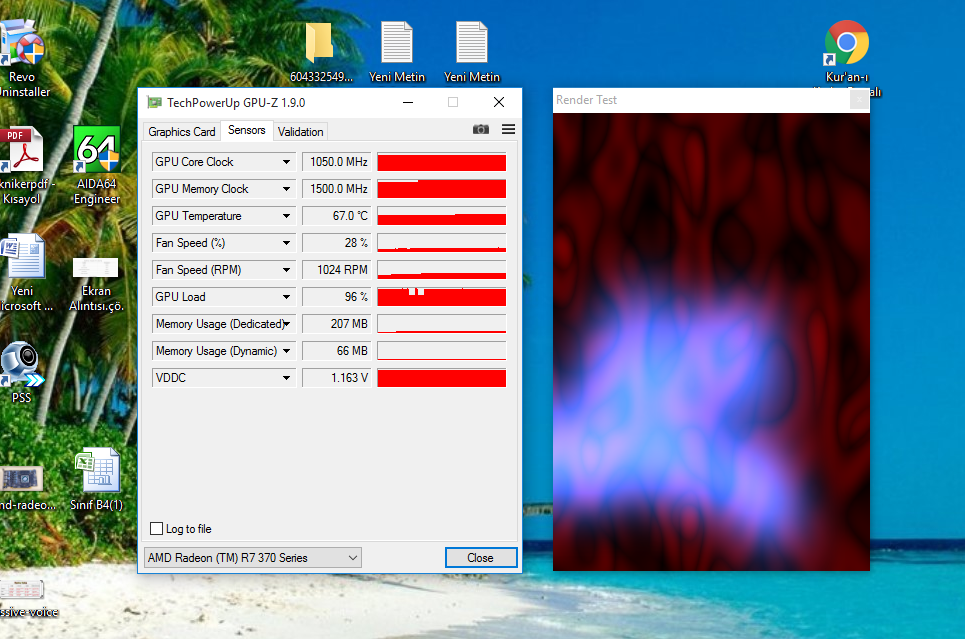Switch to the Validation tab

coord(300,132)
